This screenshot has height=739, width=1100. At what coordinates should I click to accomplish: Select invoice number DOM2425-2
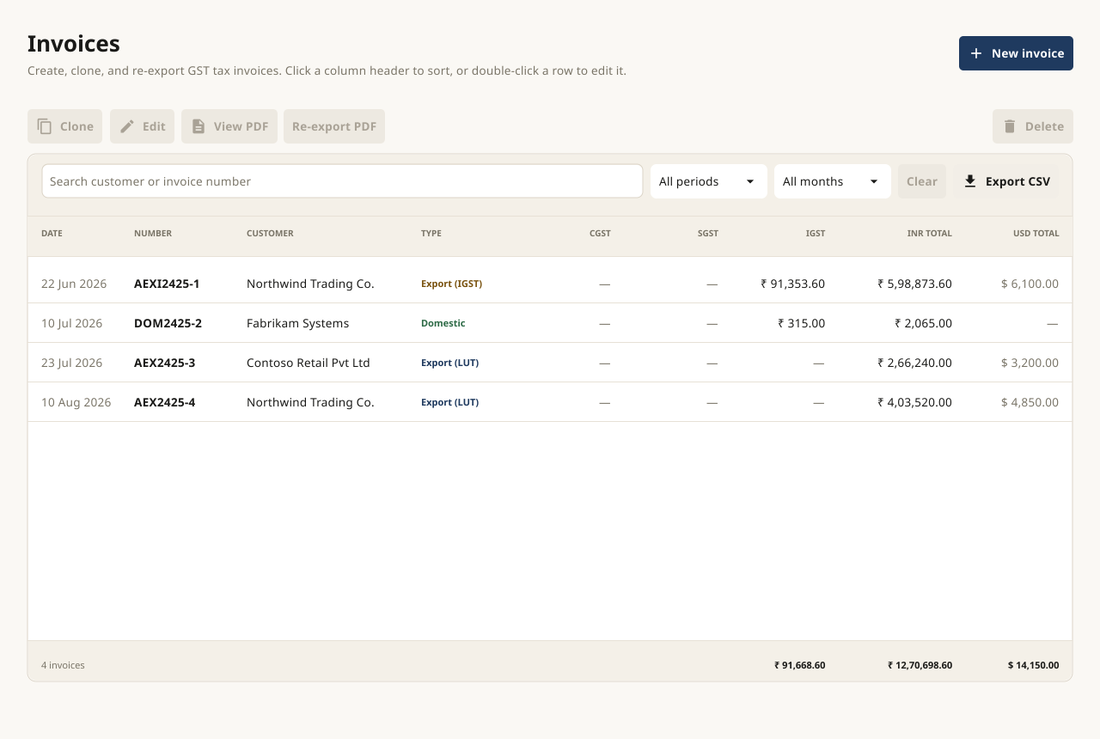pyautogui.click(x=168, y=323)
